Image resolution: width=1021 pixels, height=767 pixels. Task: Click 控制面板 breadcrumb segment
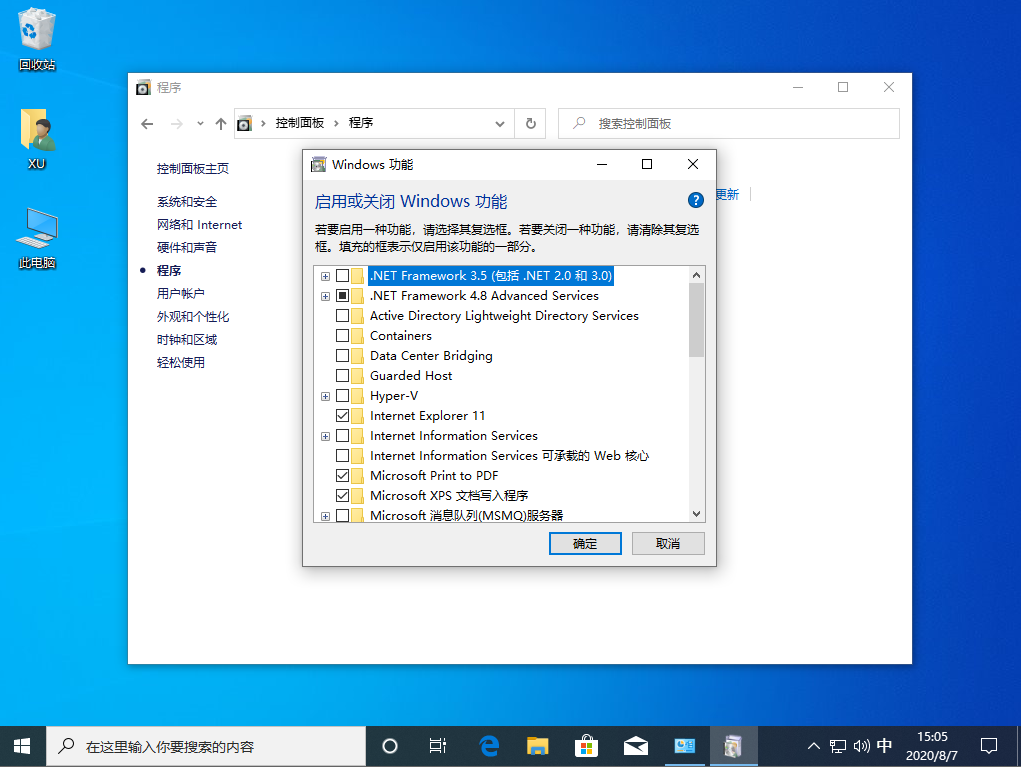click(x=300, y=123)
